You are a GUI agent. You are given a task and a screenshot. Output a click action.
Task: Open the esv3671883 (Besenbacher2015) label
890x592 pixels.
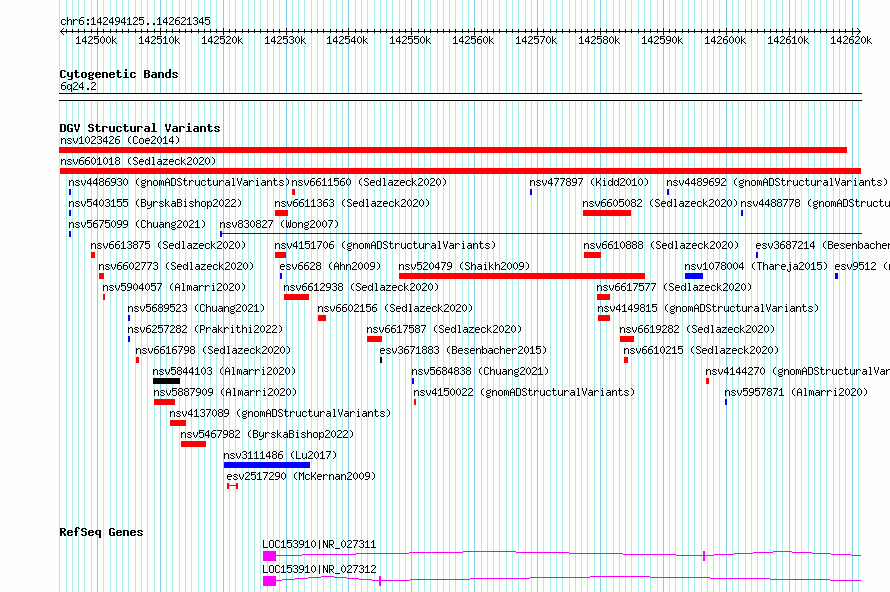(x=463, y=350)
